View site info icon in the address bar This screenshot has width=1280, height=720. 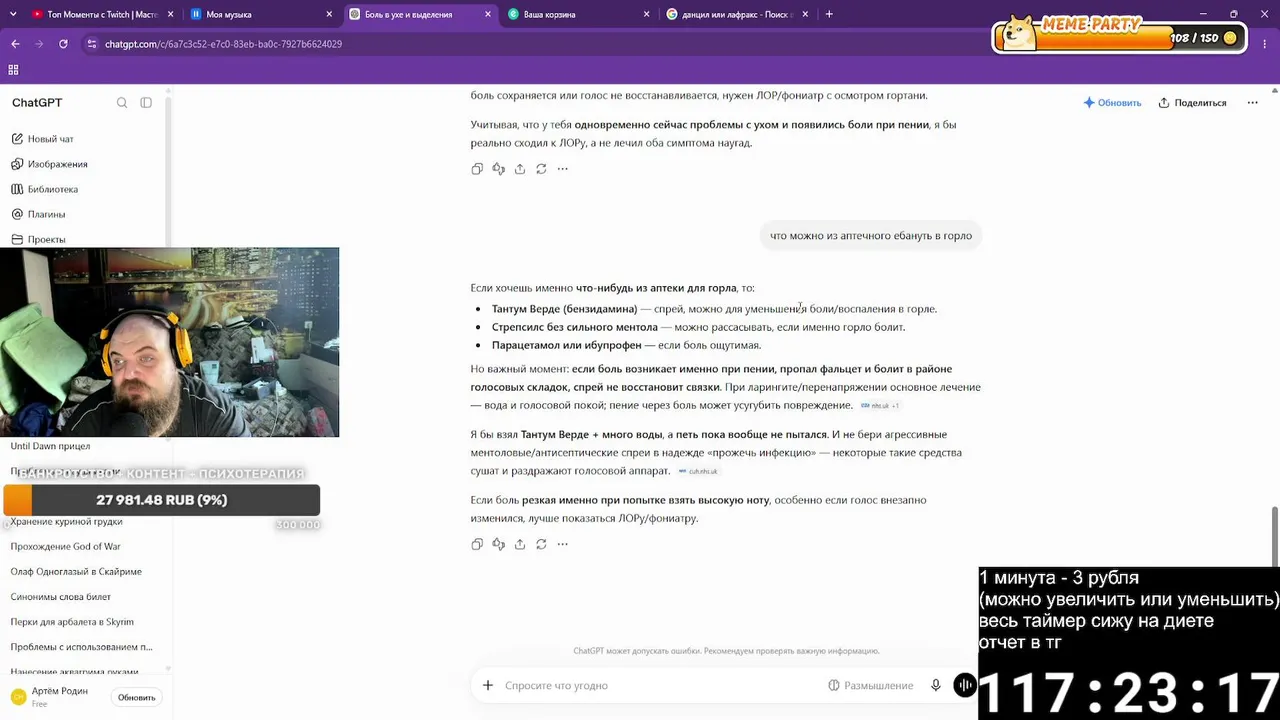click(x=91, y=44)
